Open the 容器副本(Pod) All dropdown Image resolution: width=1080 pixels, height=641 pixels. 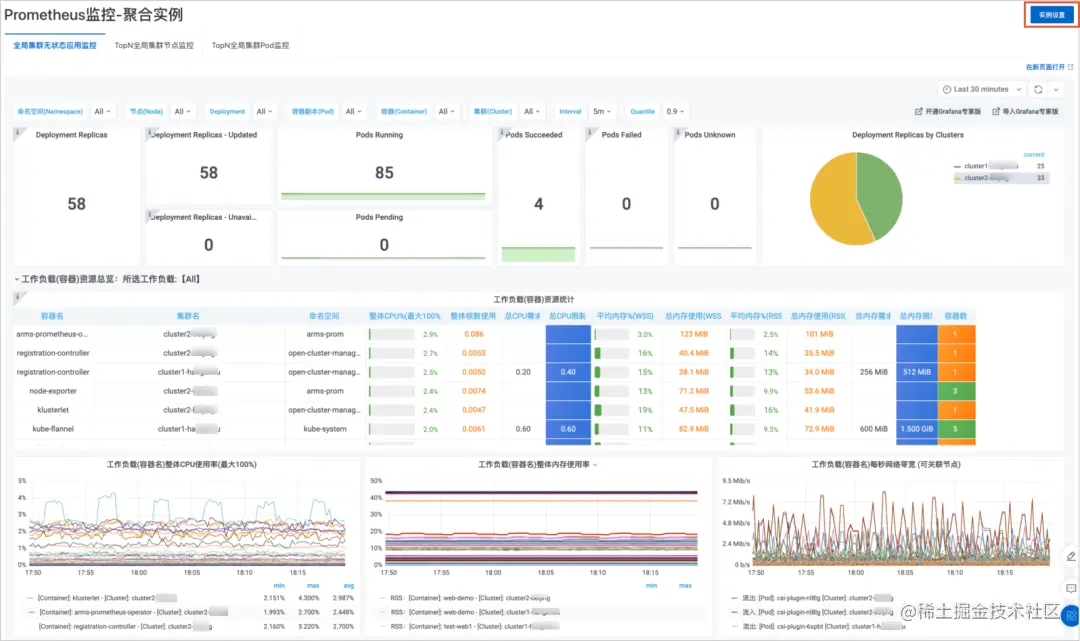pyautogui.click(x=353, y=112)
